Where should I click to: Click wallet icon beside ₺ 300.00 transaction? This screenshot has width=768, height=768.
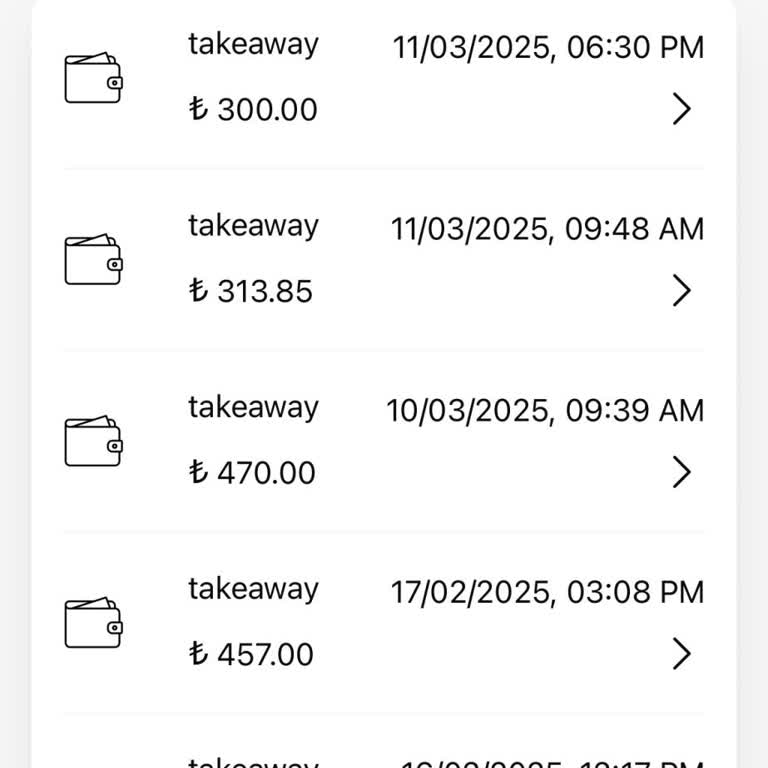coord(93,79)
